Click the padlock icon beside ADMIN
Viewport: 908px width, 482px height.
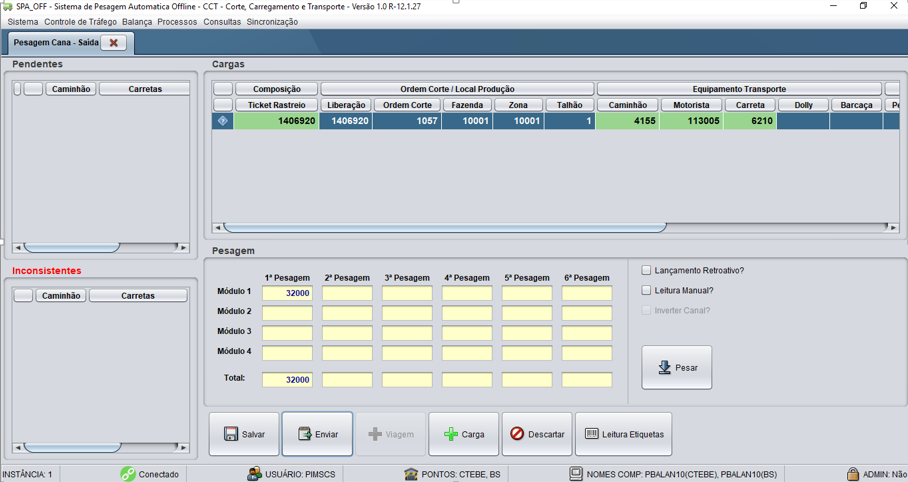point(852,474)
